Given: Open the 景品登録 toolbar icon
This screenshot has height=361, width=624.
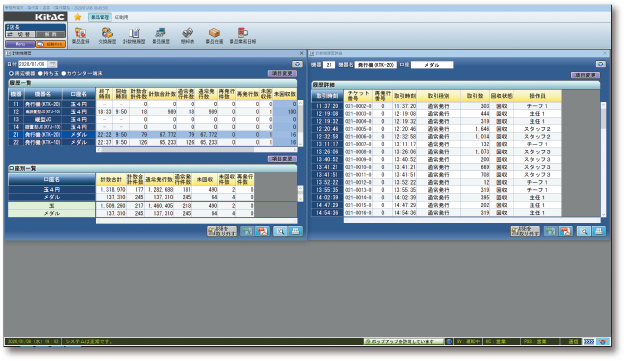Looking at the screenshot, I should [81, 35].
